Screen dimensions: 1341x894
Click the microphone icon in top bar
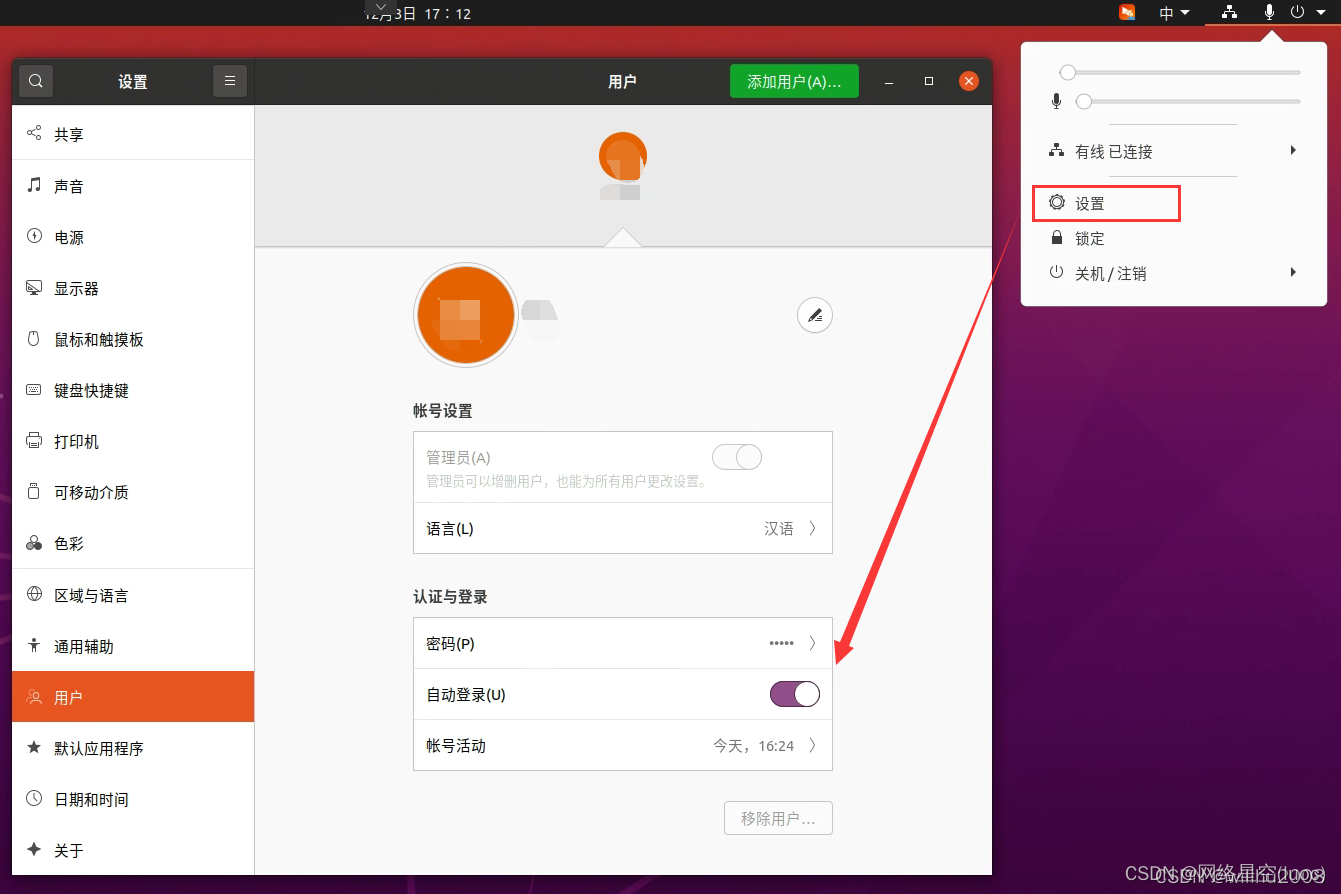1269,13
